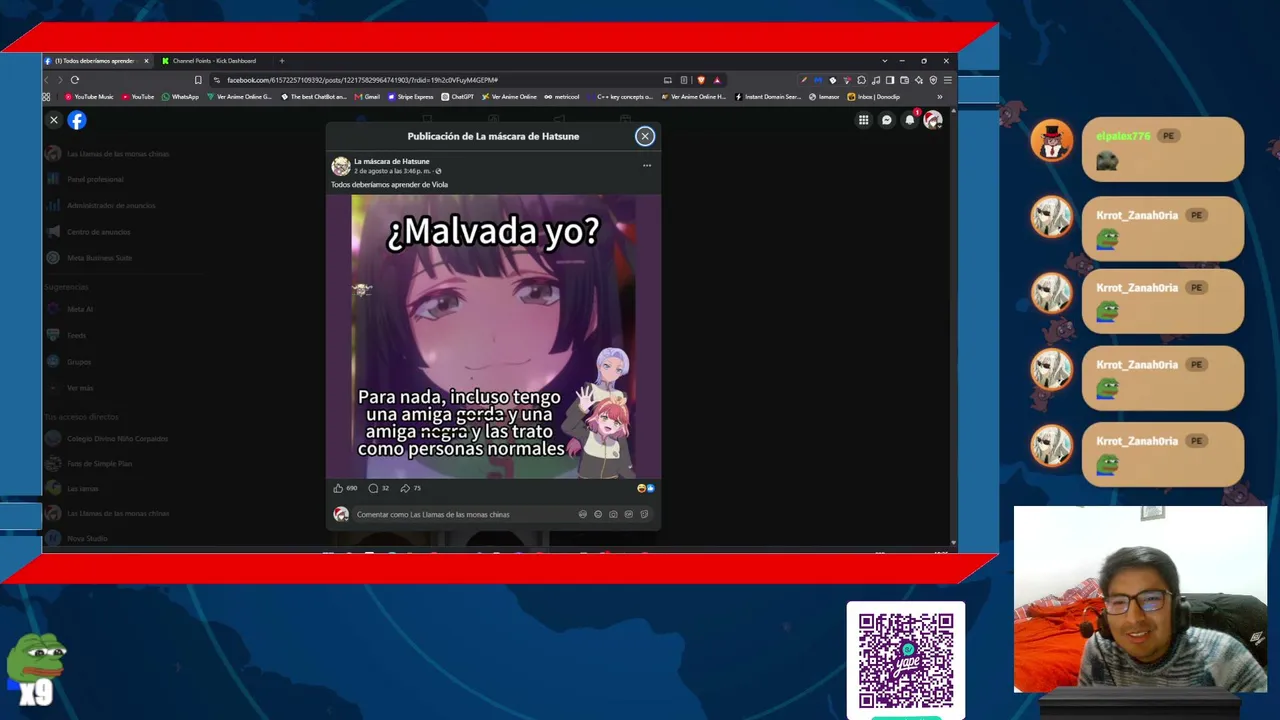
Task: Go forward to the next page
Action: point(60,80)
